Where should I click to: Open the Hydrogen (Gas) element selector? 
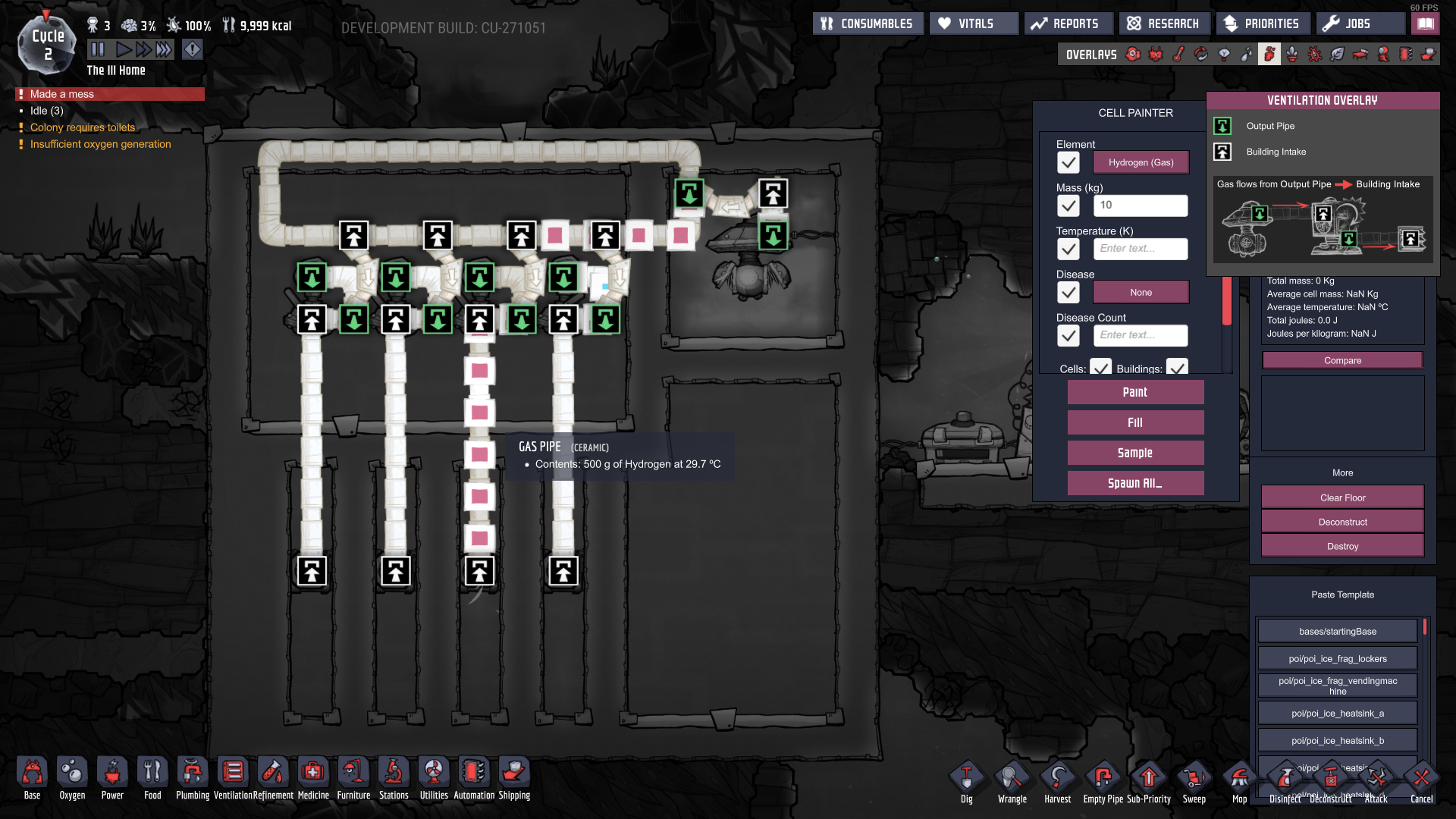(x=1140, y=162)
